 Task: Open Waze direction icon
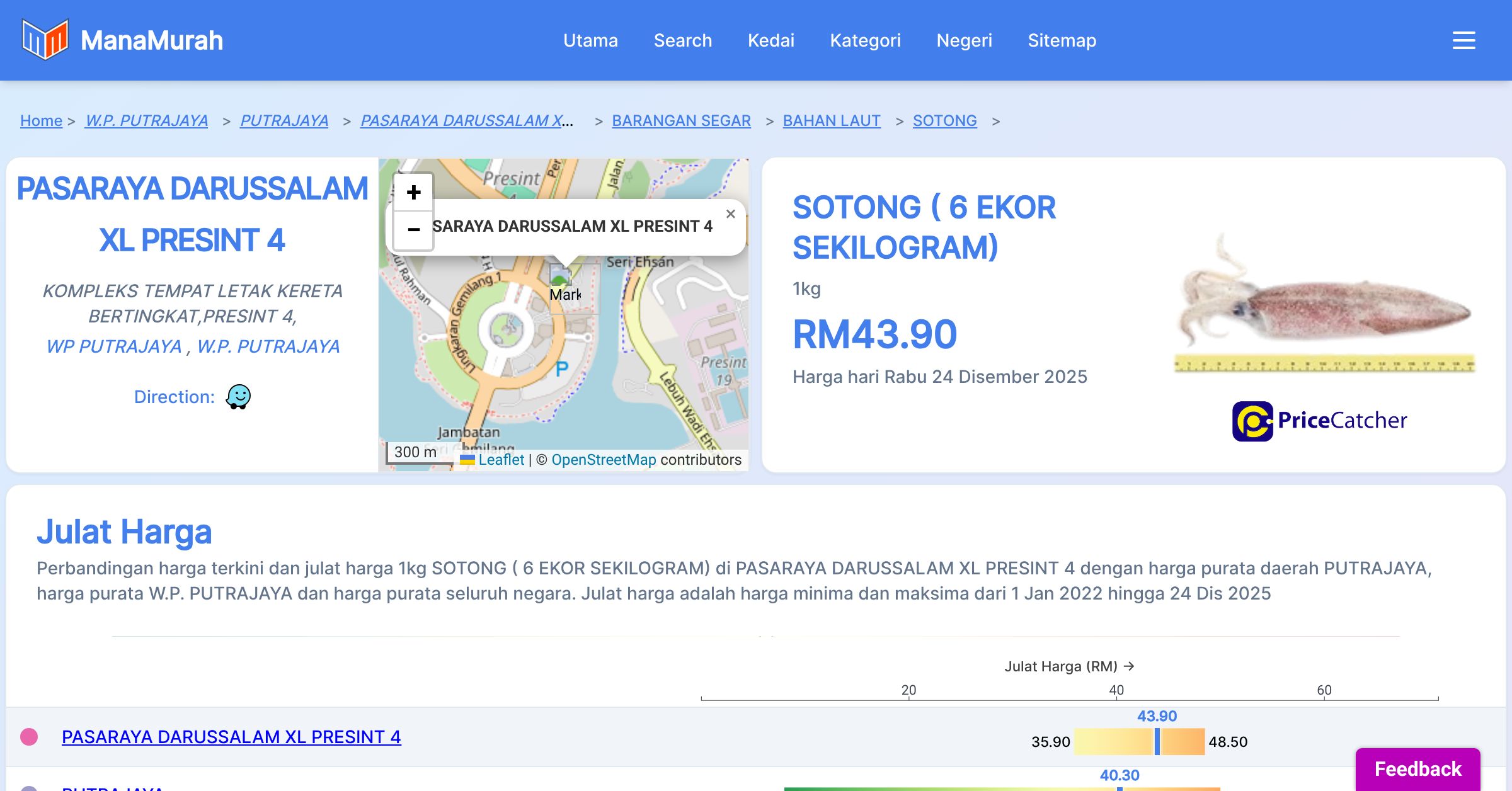[x=238, y=397]
